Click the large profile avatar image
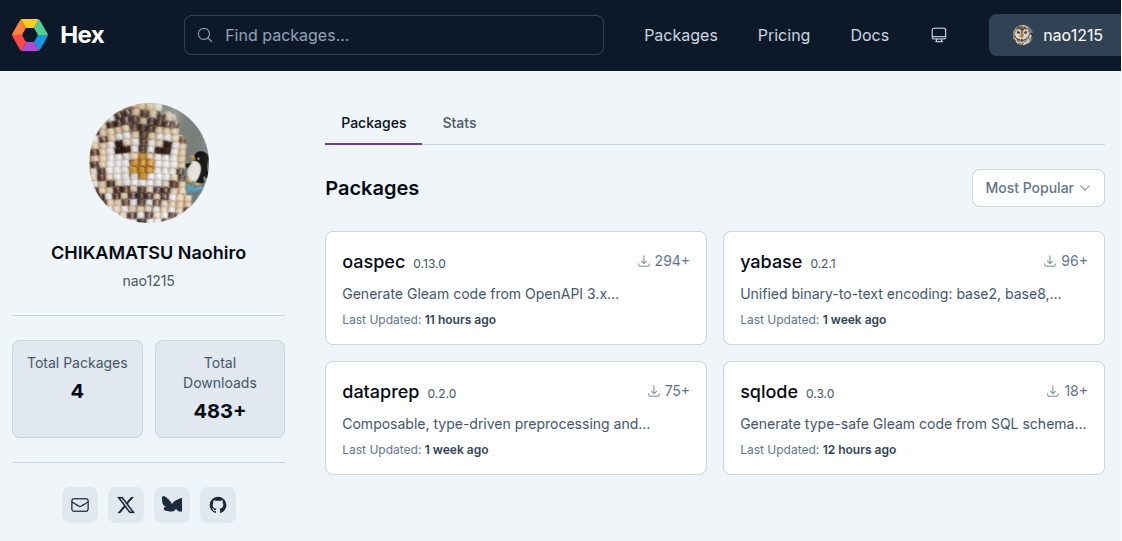Screen dimensions: 1122x541 point(148,162)
